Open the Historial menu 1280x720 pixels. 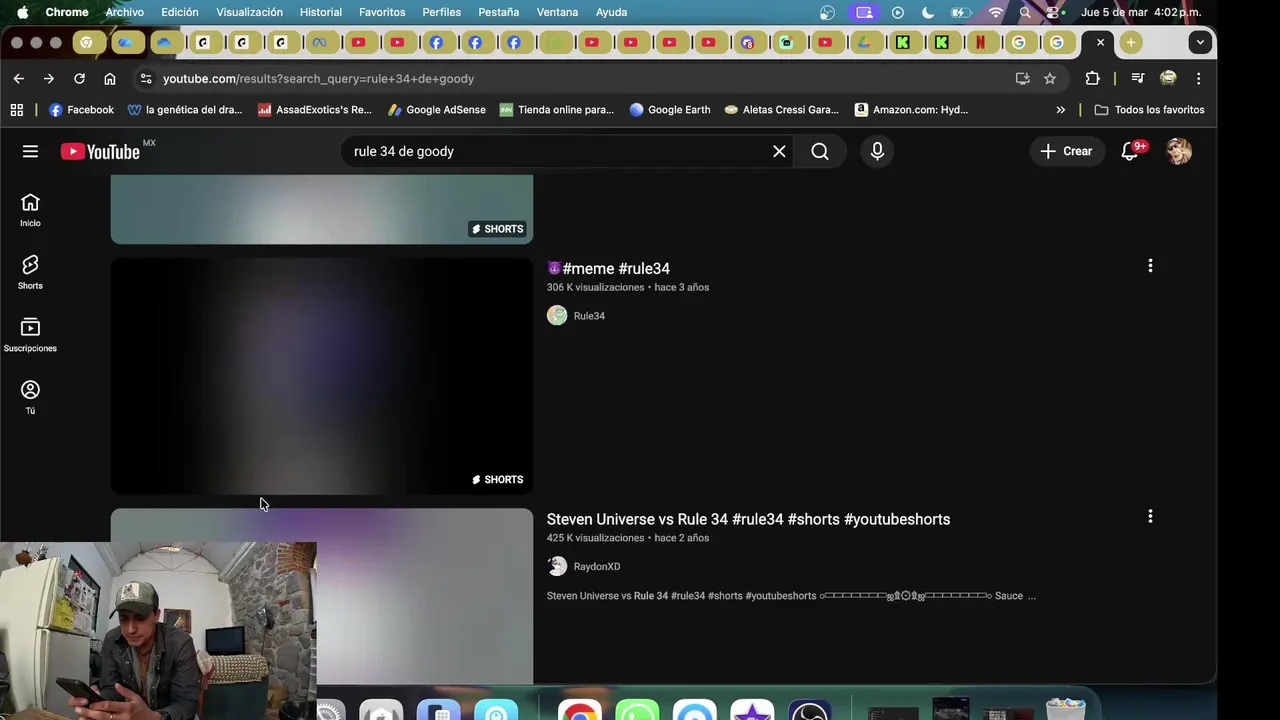click(x=321, y=12)
